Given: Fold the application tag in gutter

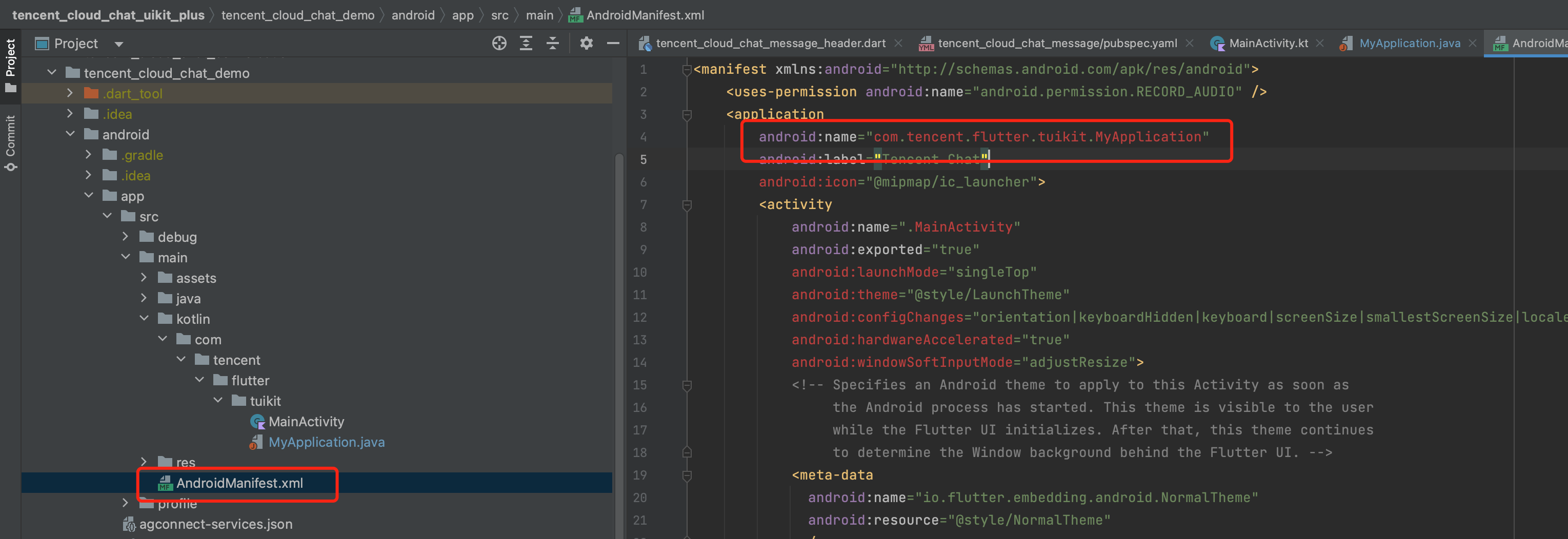Looking at the screenshot, I should point(687,114).
